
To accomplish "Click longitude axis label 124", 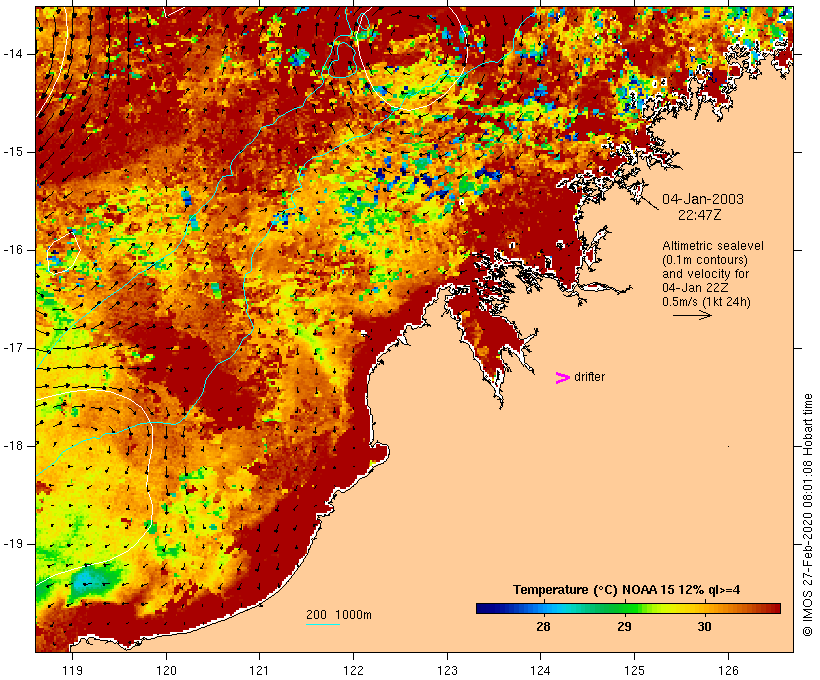I will [x=541, y=670].
